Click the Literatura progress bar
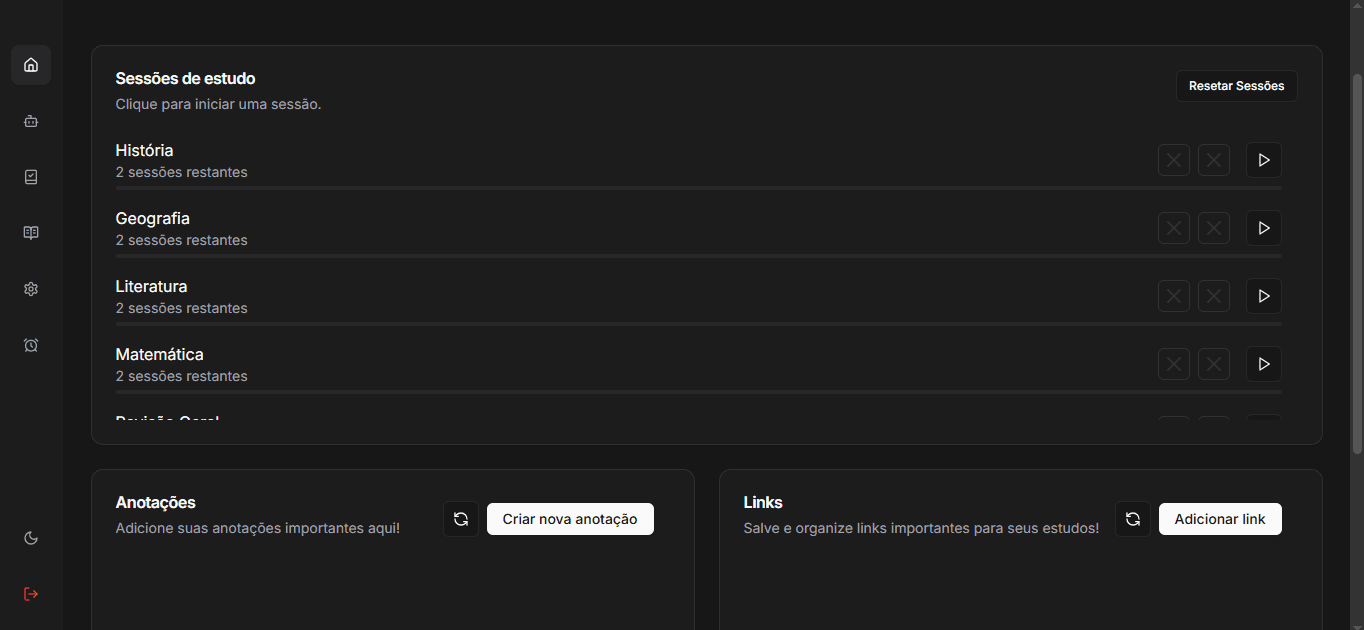Screen dimensions: 1364x630 pos(699,324)
